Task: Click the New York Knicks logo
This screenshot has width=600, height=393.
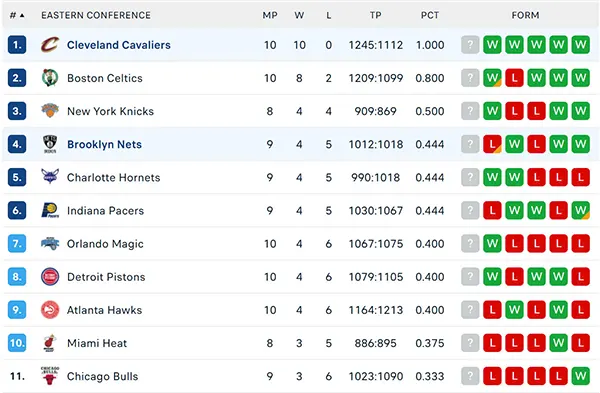Action: click(x=50, y=111)
